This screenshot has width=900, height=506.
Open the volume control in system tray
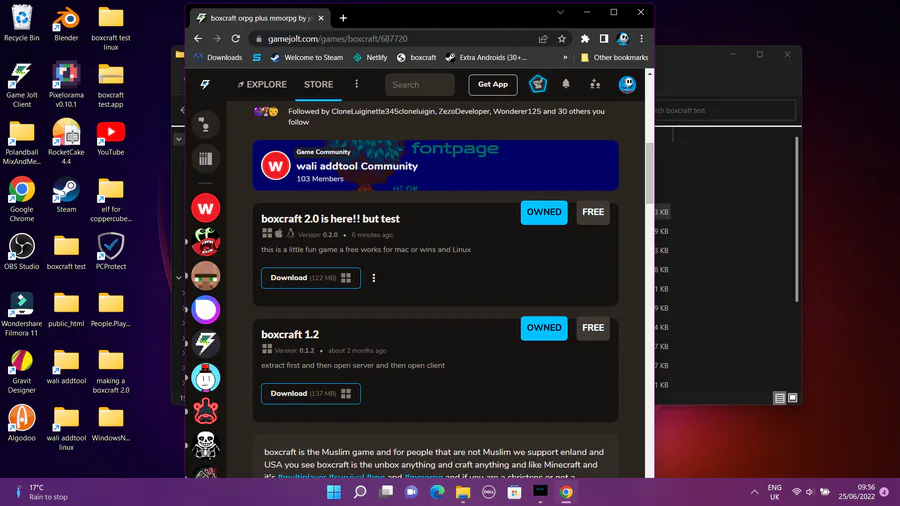point(810,492)
